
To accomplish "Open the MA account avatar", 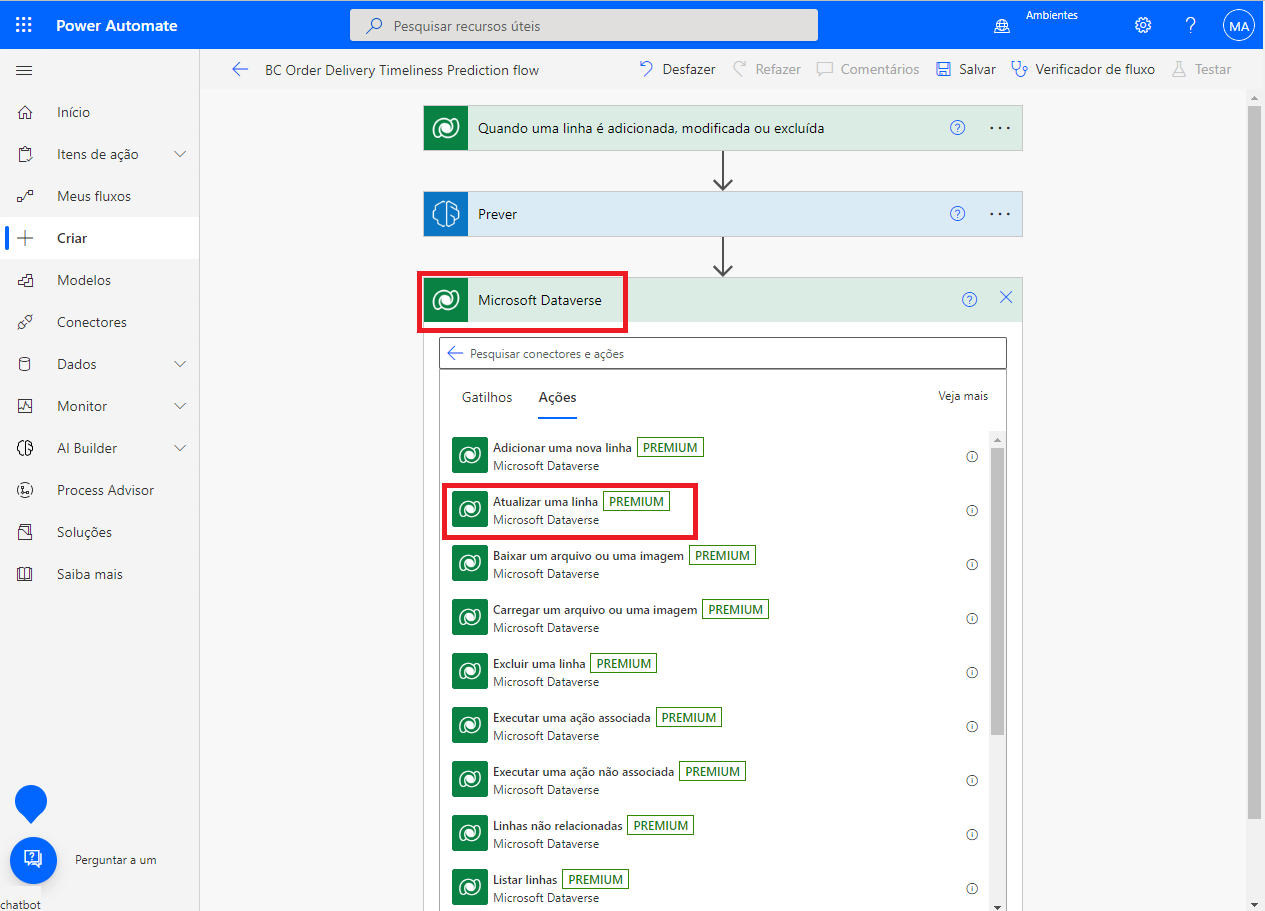I will (1239, 26).
